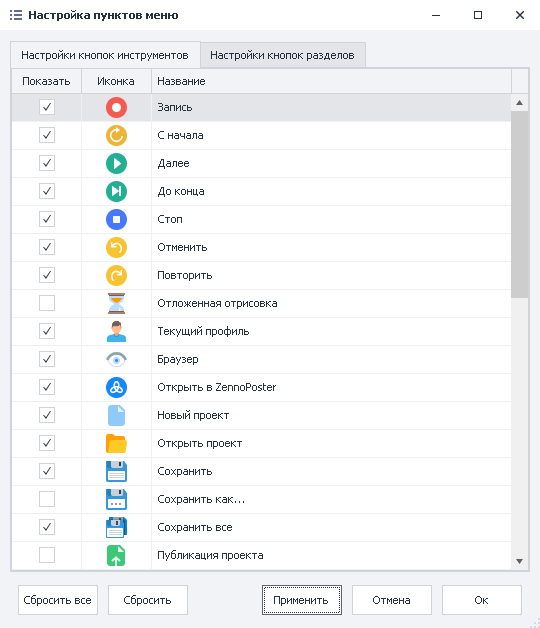Click the Открыть в ZennoPoster icon
The height and width of the screenshot is (628, 540).
pyautogui.click(x=116, y=387)
